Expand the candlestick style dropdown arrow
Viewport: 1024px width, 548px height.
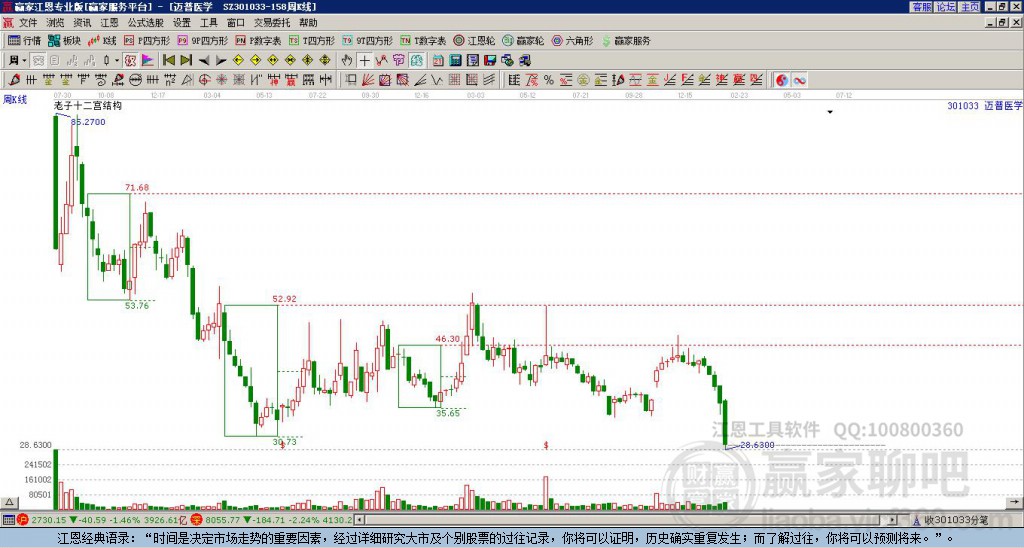click(117, 61)
